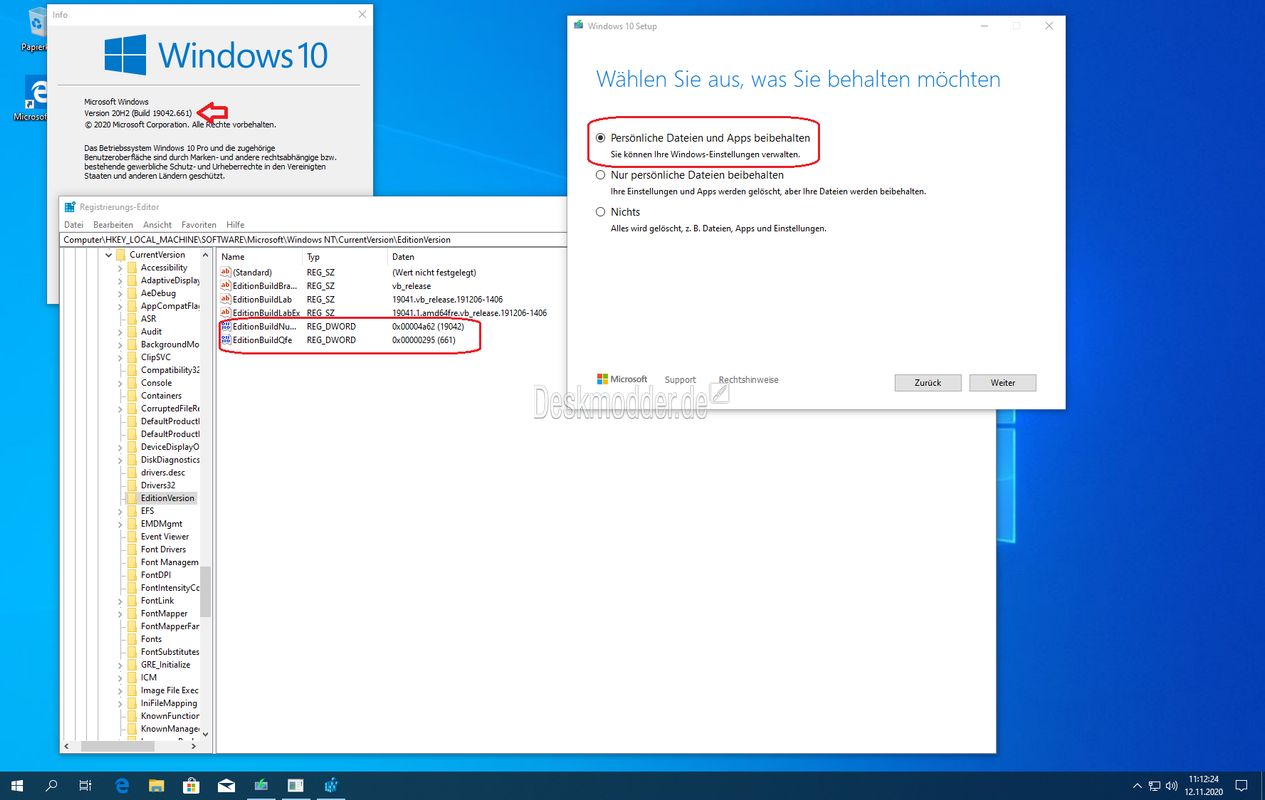Open the Mail app from the taskbar

tap(226, 785)
